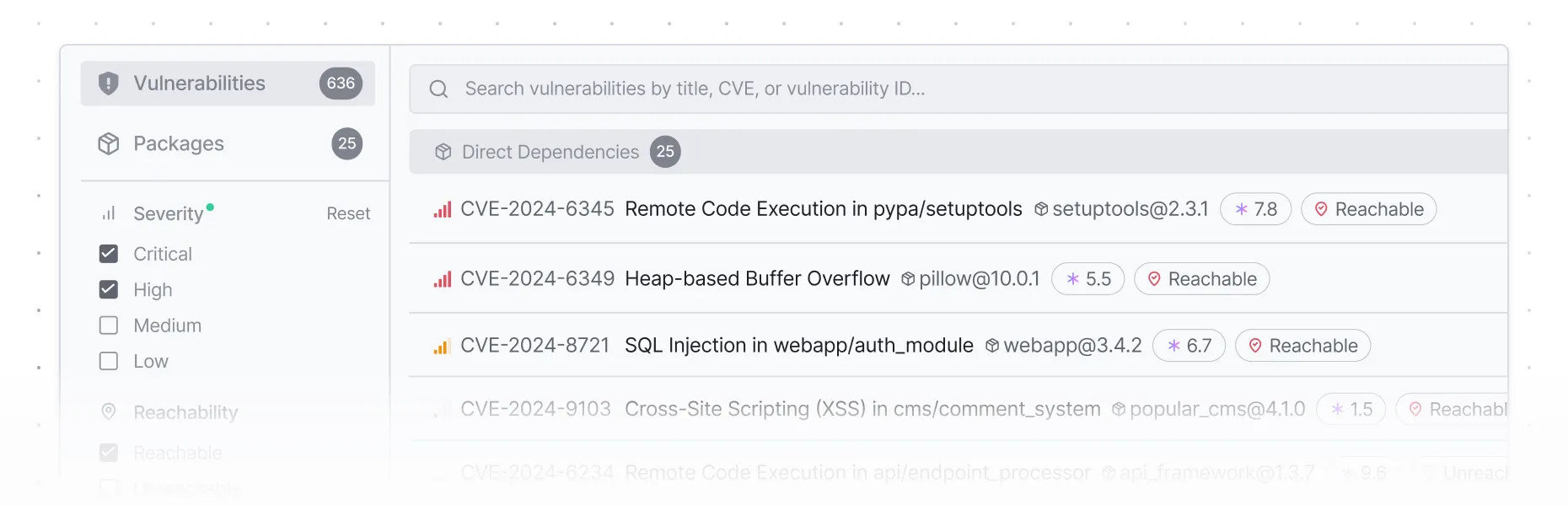Open CVE-2024-8721 vulnerability ID
This screenshot has width=1568, height=506.
click(534, 346)
